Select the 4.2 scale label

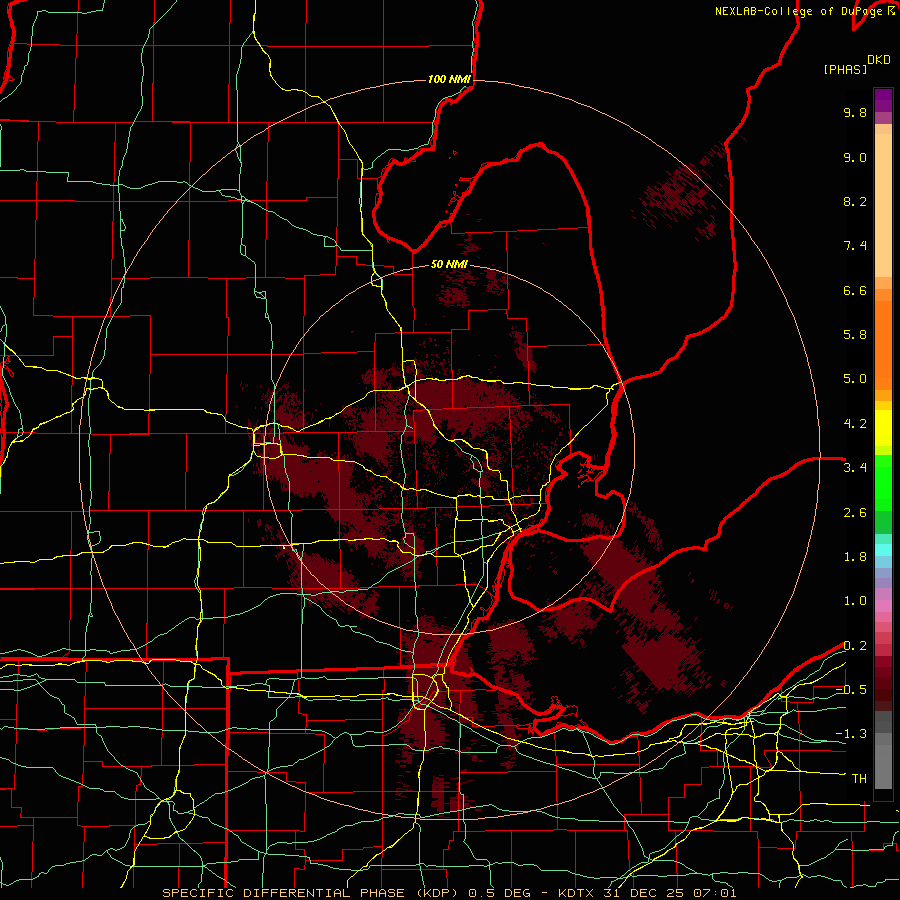coord(855,424)
